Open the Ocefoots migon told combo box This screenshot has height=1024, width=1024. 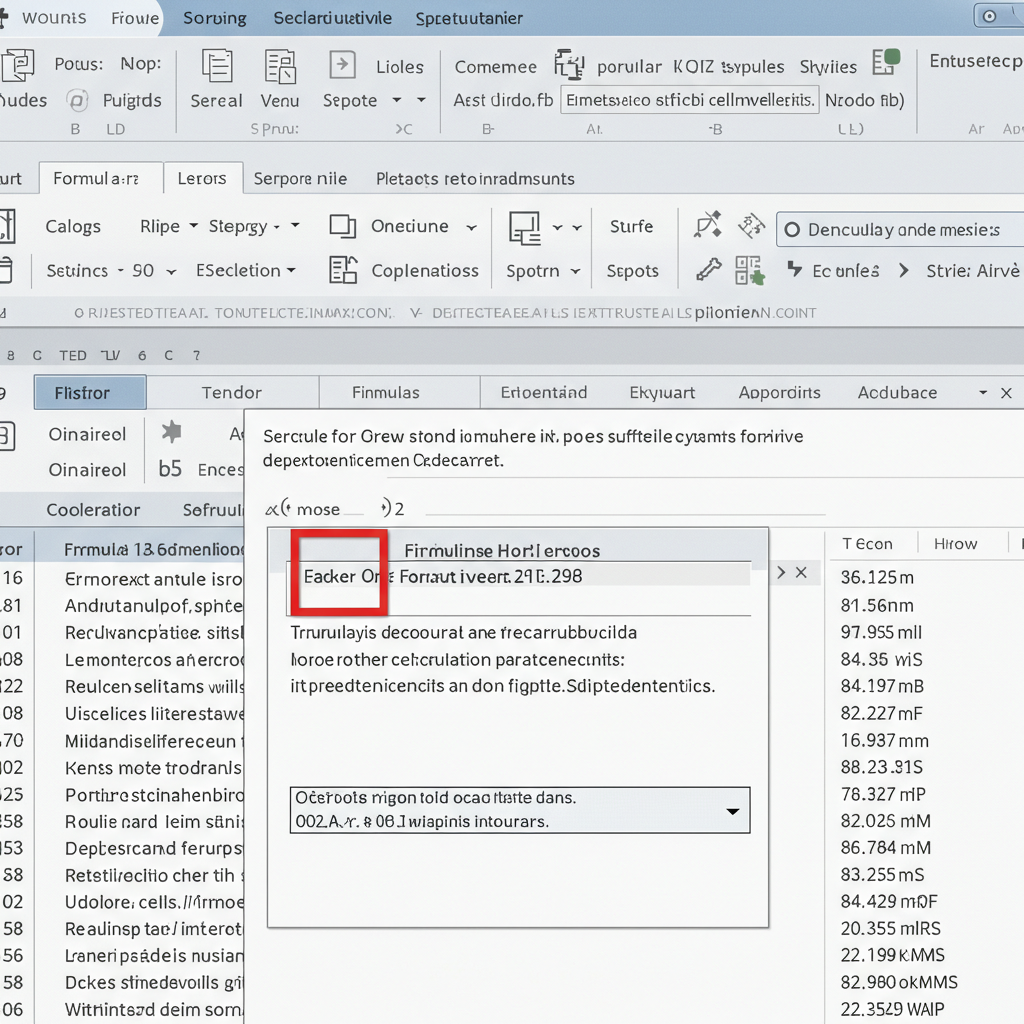pyautogui.click(x=520, y=810)
